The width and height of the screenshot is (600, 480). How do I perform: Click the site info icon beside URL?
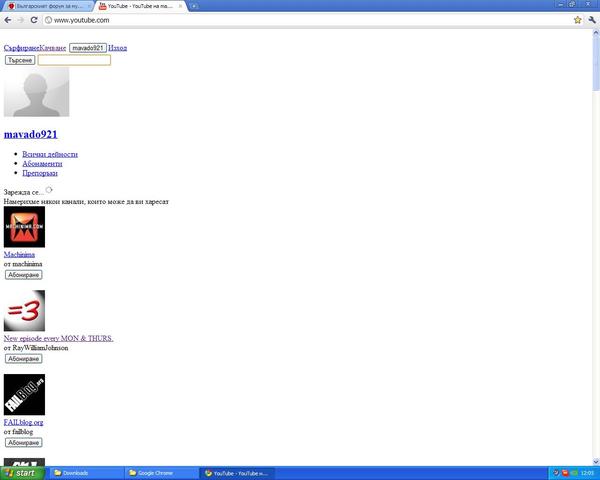coord(49,20)
